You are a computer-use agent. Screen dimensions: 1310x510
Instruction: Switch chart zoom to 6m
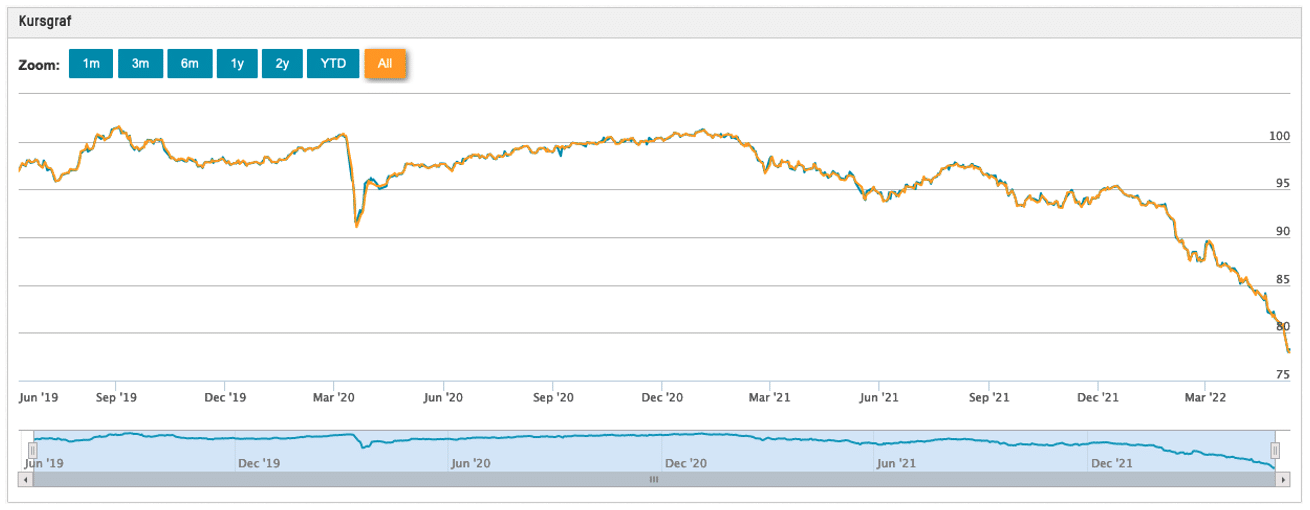click(189, 65)
